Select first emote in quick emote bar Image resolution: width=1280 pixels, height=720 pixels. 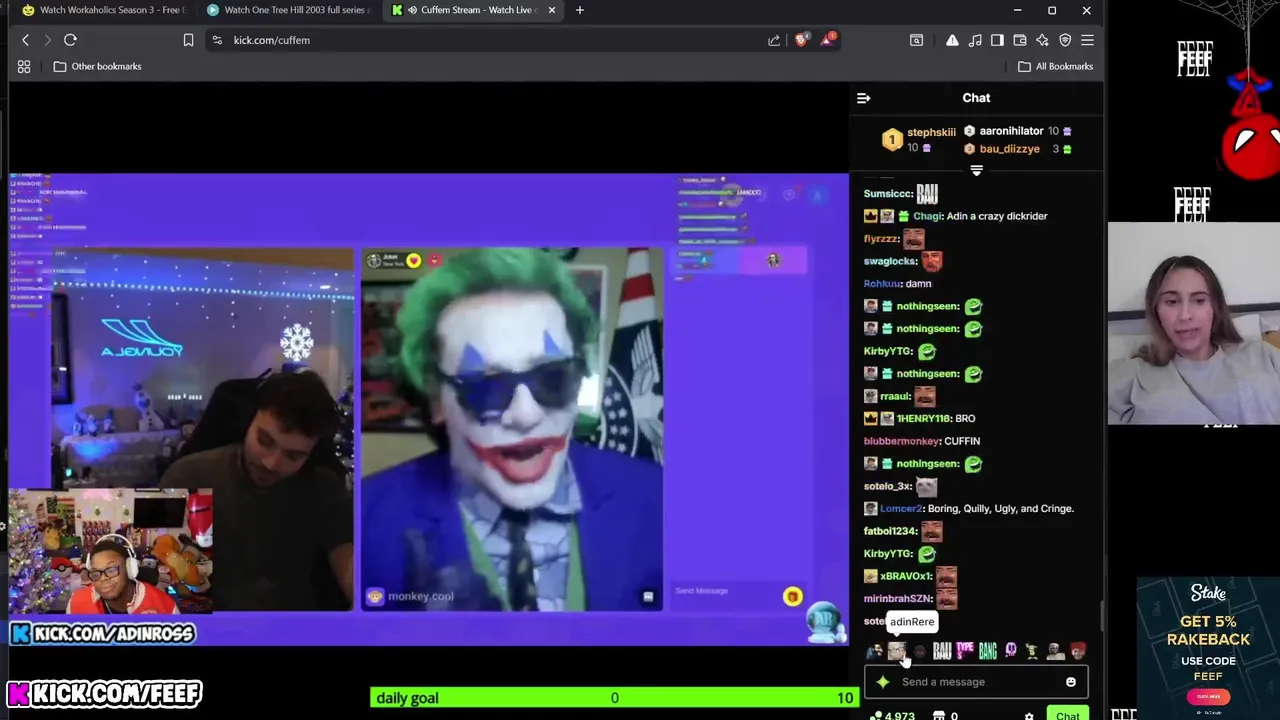875,652
